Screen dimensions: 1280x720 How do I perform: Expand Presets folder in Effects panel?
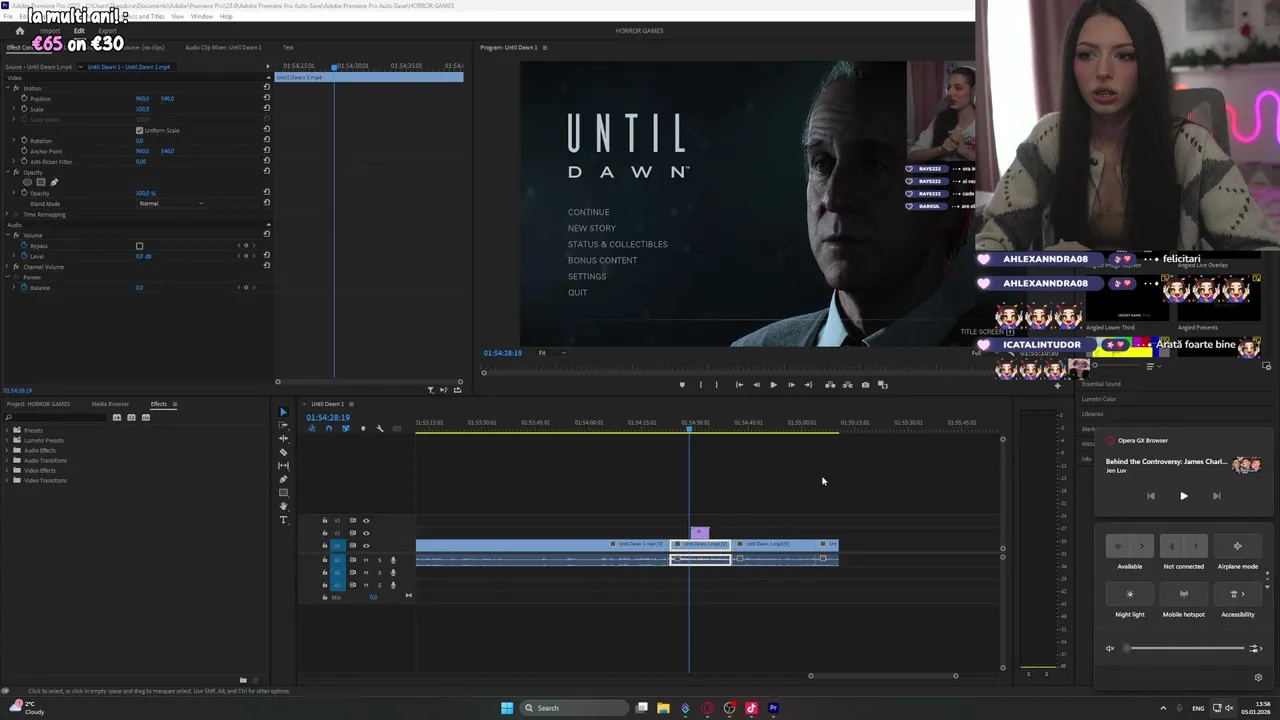7,430
